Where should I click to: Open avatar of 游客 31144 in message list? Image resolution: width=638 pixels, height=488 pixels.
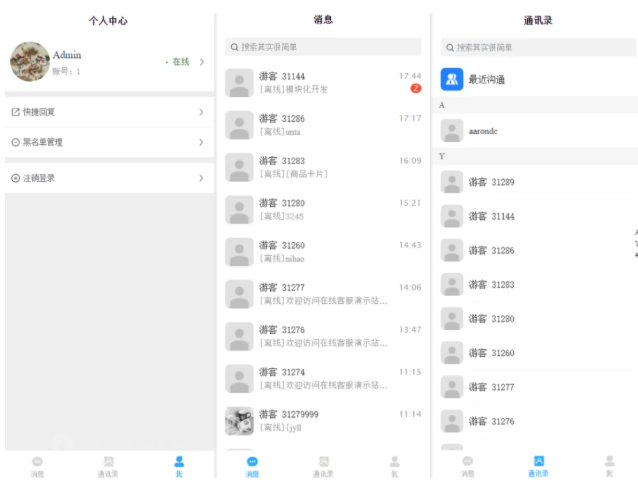click(x=239, y=83)
